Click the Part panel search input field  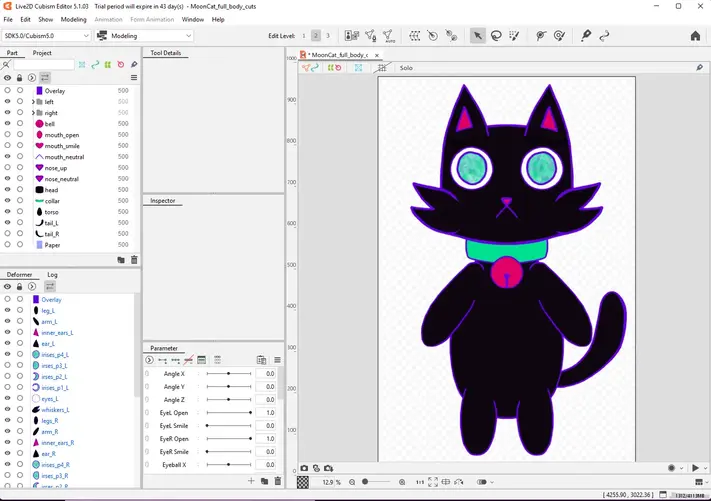(x=44, y=64)
